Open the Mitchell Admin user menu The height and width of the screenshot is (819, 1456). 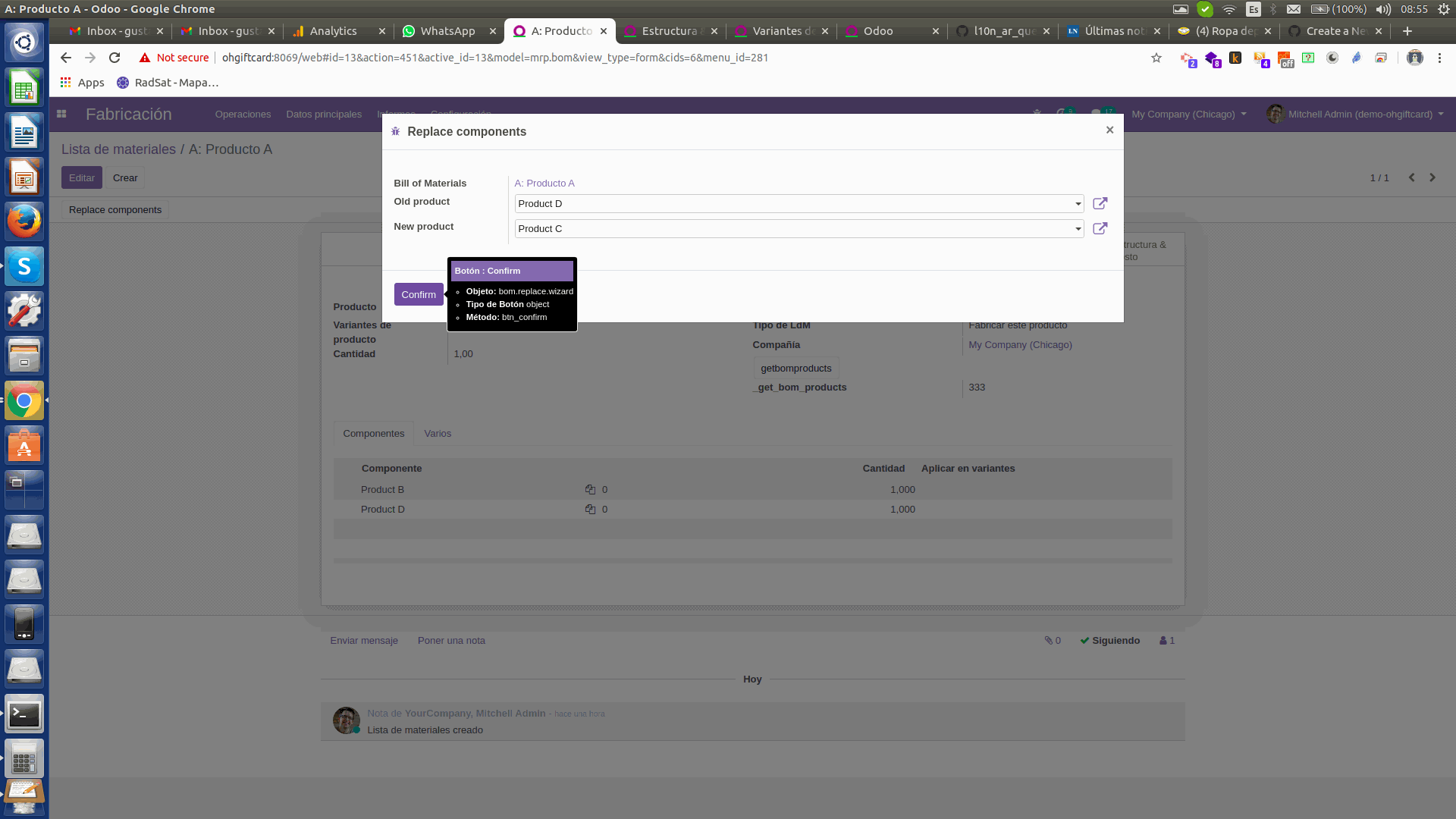tap(1356, 115)
